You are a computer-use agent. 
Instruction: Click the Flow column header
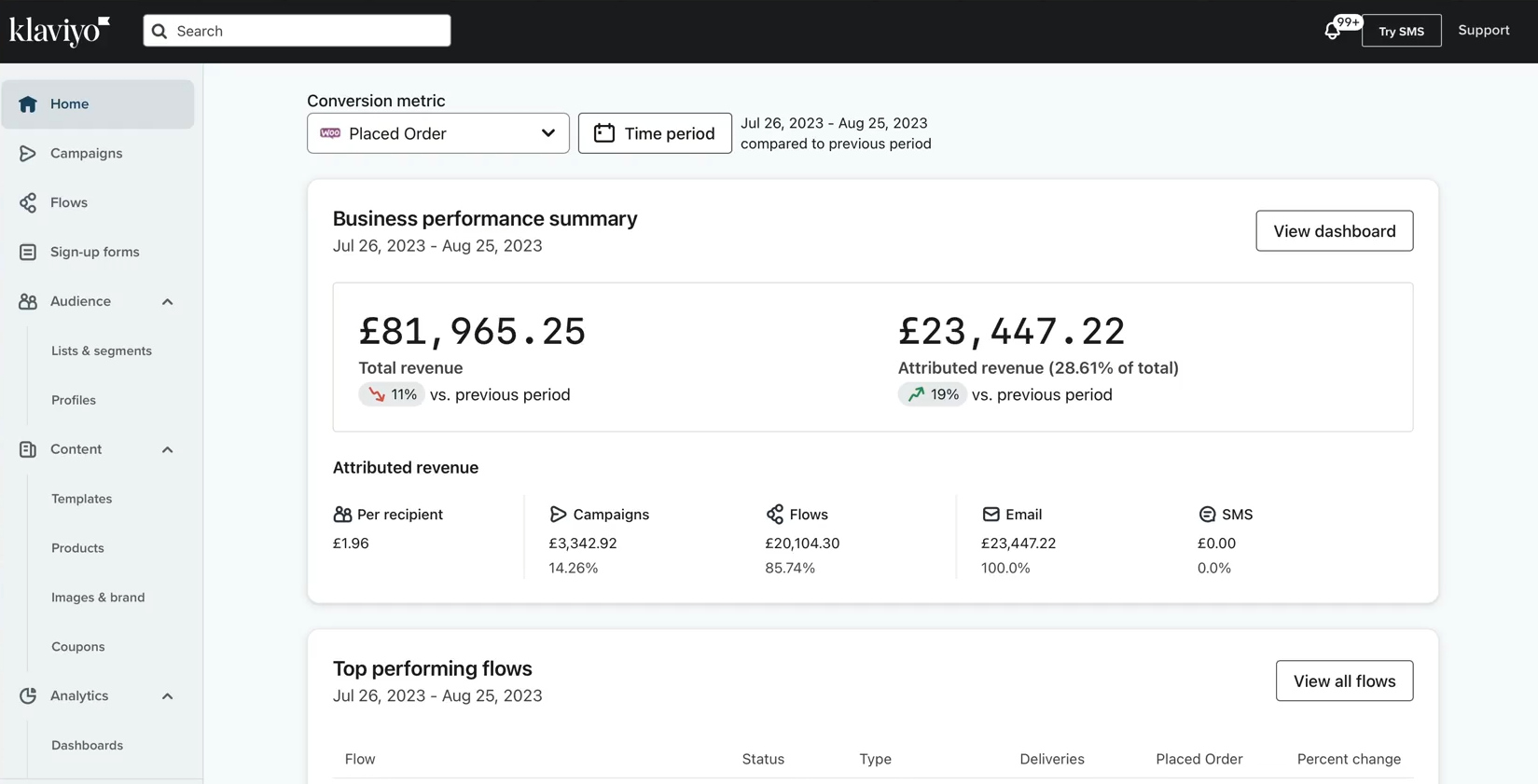click(x=360, y=759)
